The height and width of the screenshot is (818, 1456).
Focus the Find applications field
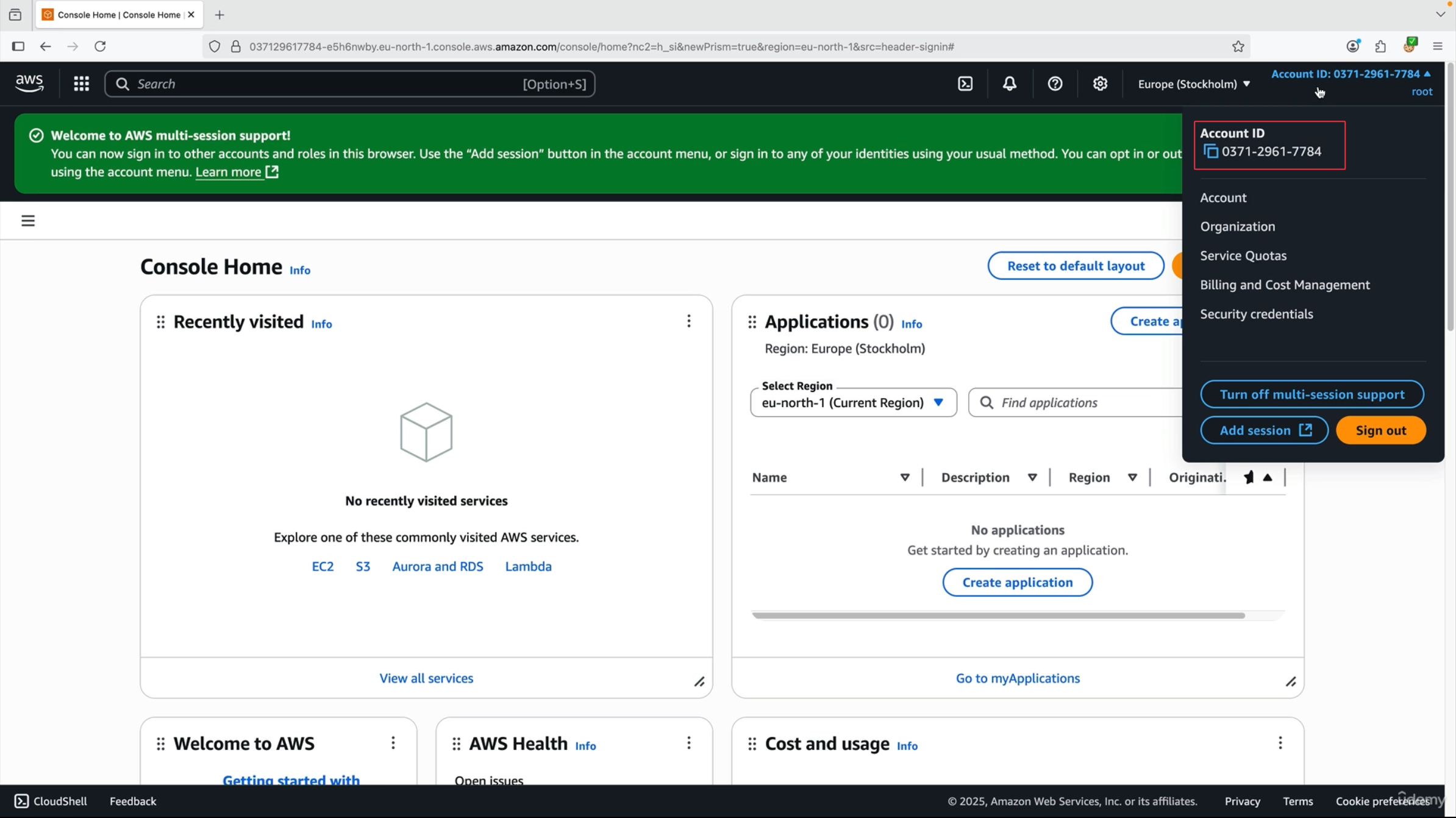[1076, 402]
